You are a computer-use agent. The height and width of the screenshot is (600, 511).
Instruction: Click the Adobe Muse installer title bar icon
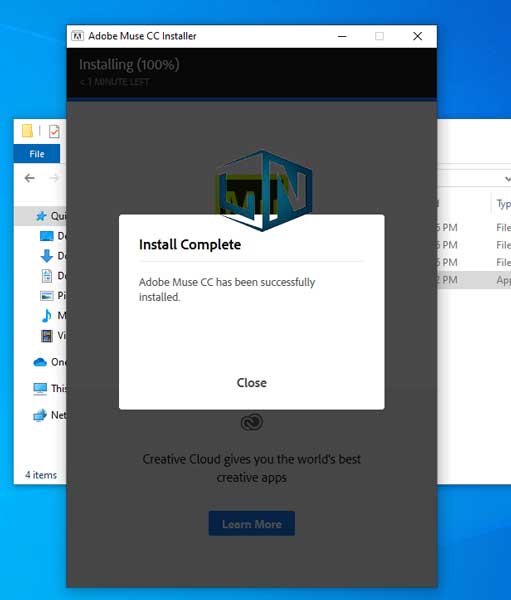coord(77,36)
